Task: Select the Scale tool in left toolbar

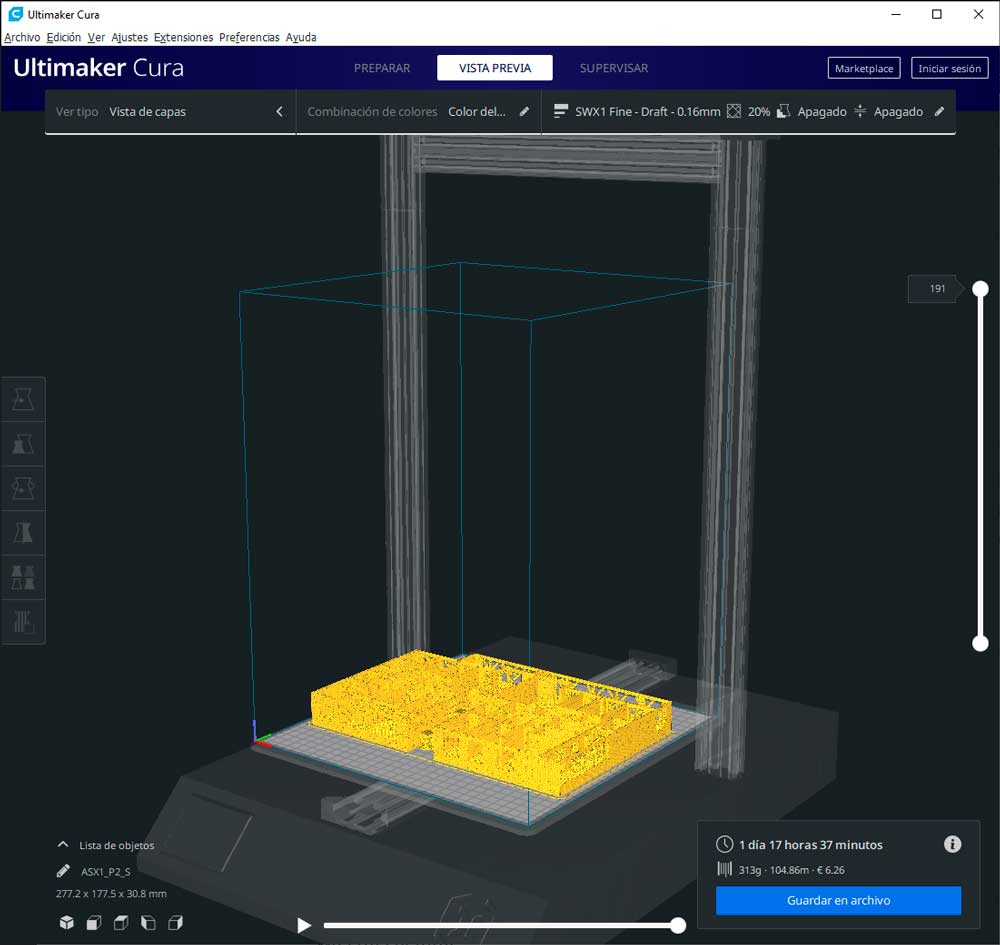Action: pyautogui.click(x=23, y=444)
